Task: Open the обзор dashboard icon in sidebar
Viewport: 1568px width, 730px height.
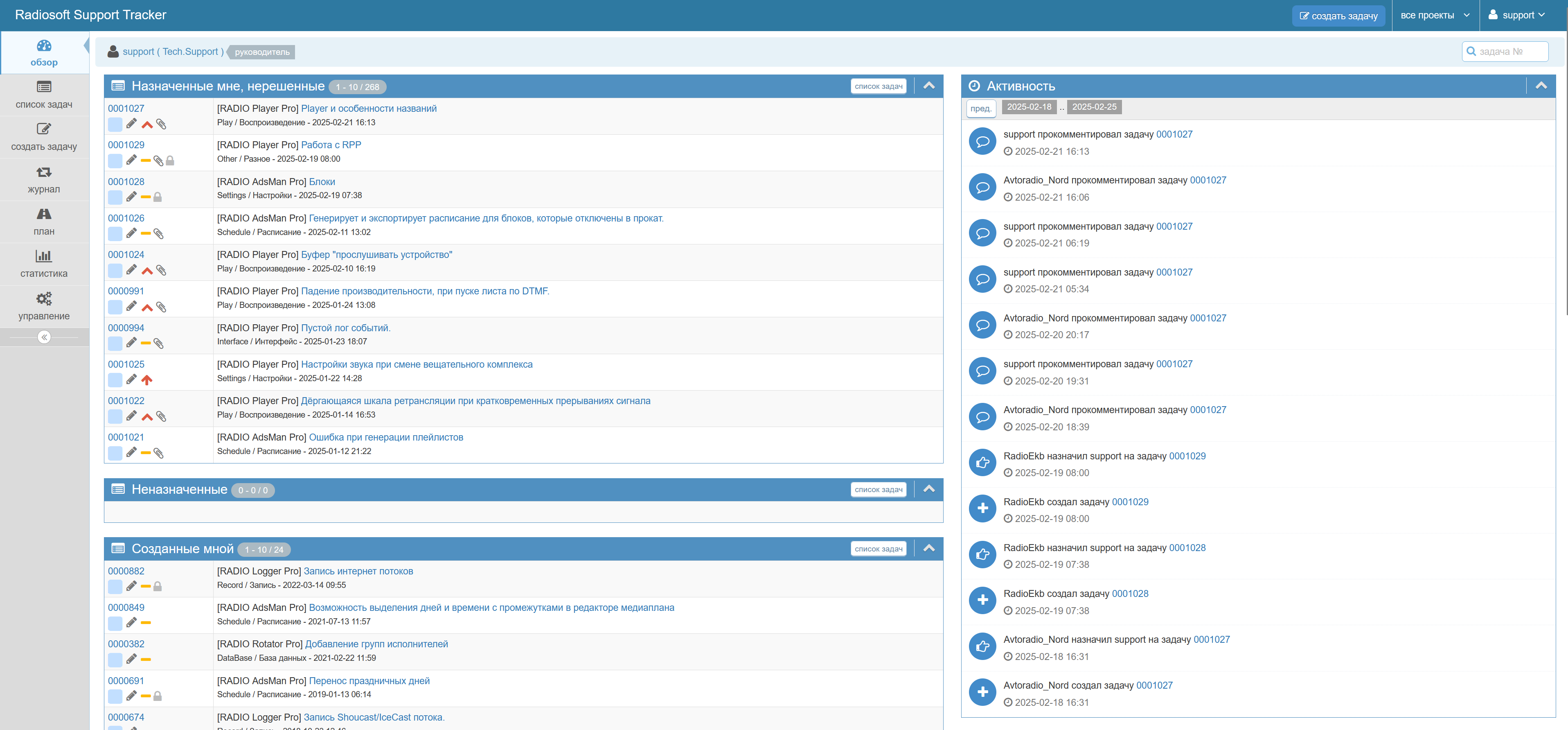Action: click(44, 46)
